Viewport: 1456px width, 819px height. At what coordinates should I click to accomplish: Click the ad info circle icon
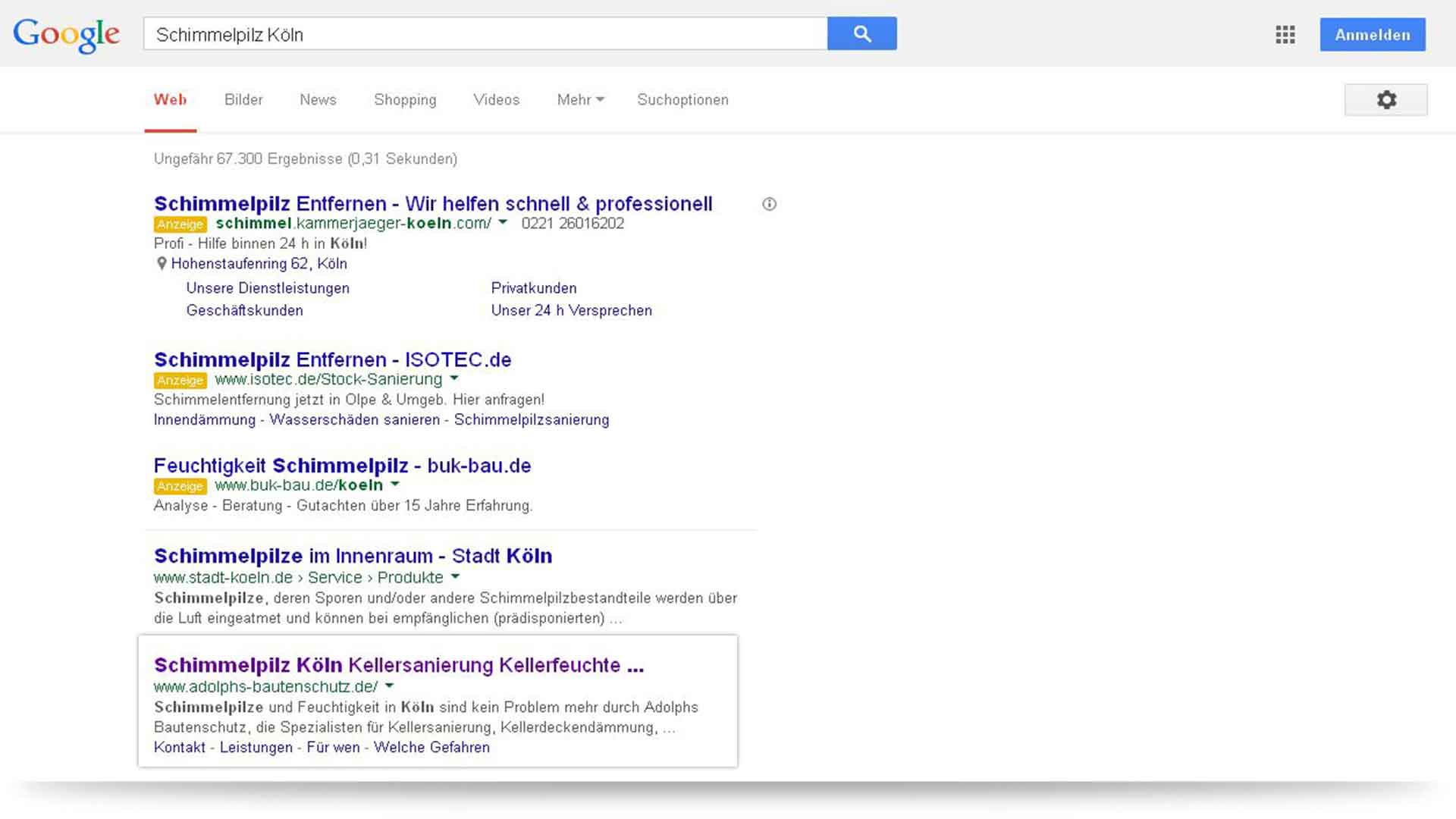pyautogui.click(x=769, y=204)
